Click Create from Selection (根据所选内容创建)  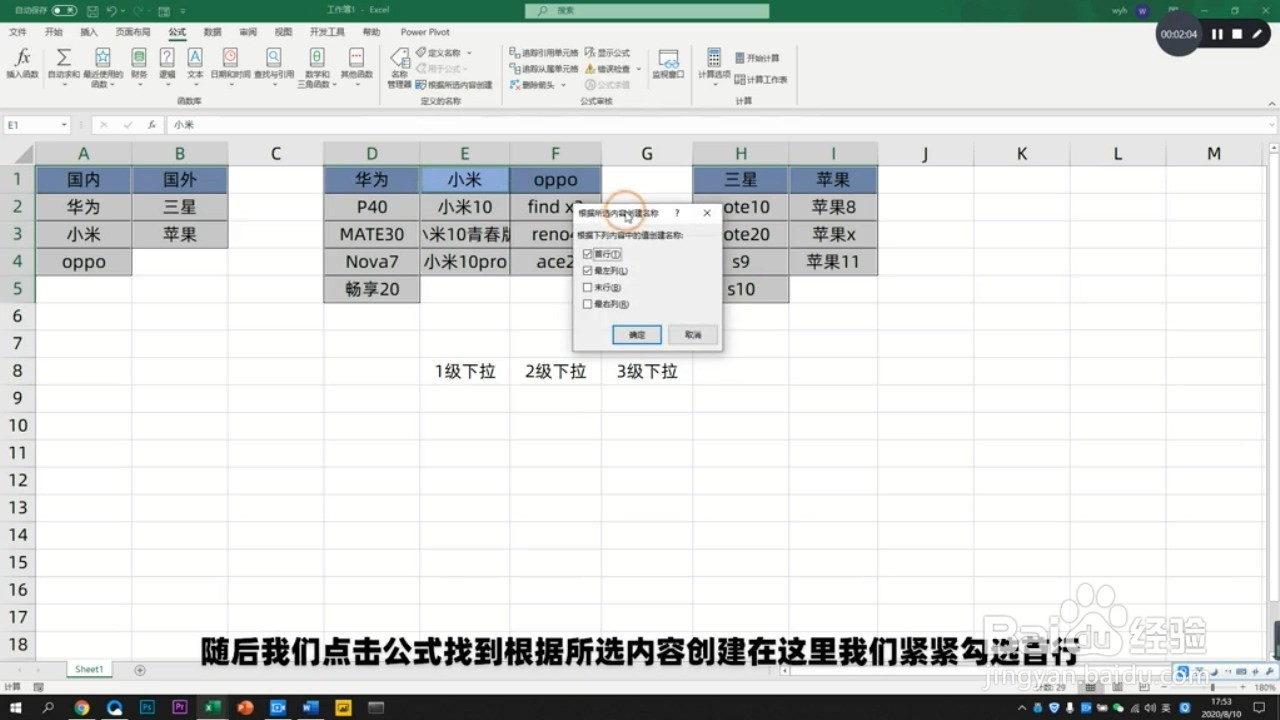[455, 85]
